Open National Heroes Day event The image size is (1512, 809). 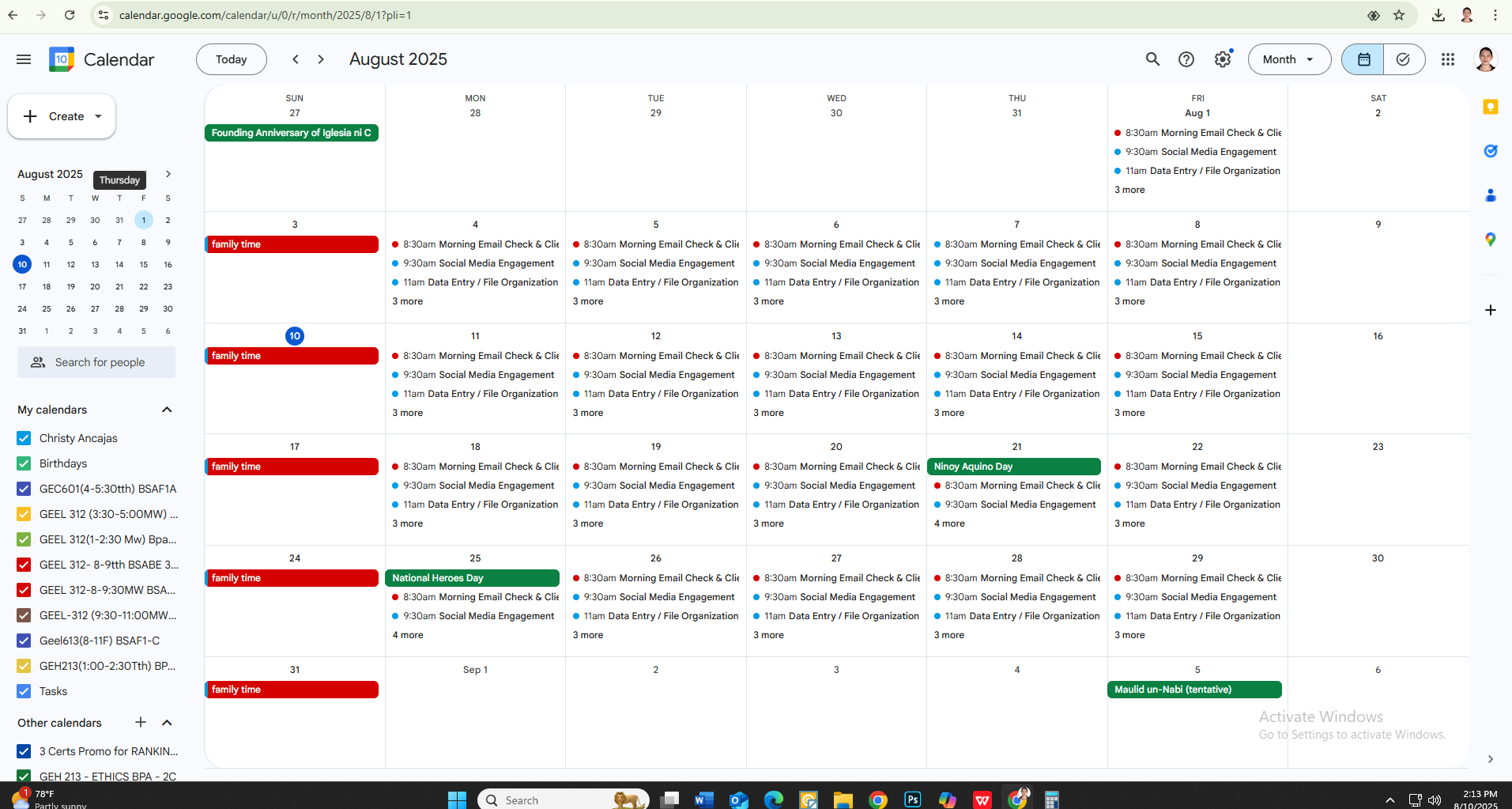(473, 578)
